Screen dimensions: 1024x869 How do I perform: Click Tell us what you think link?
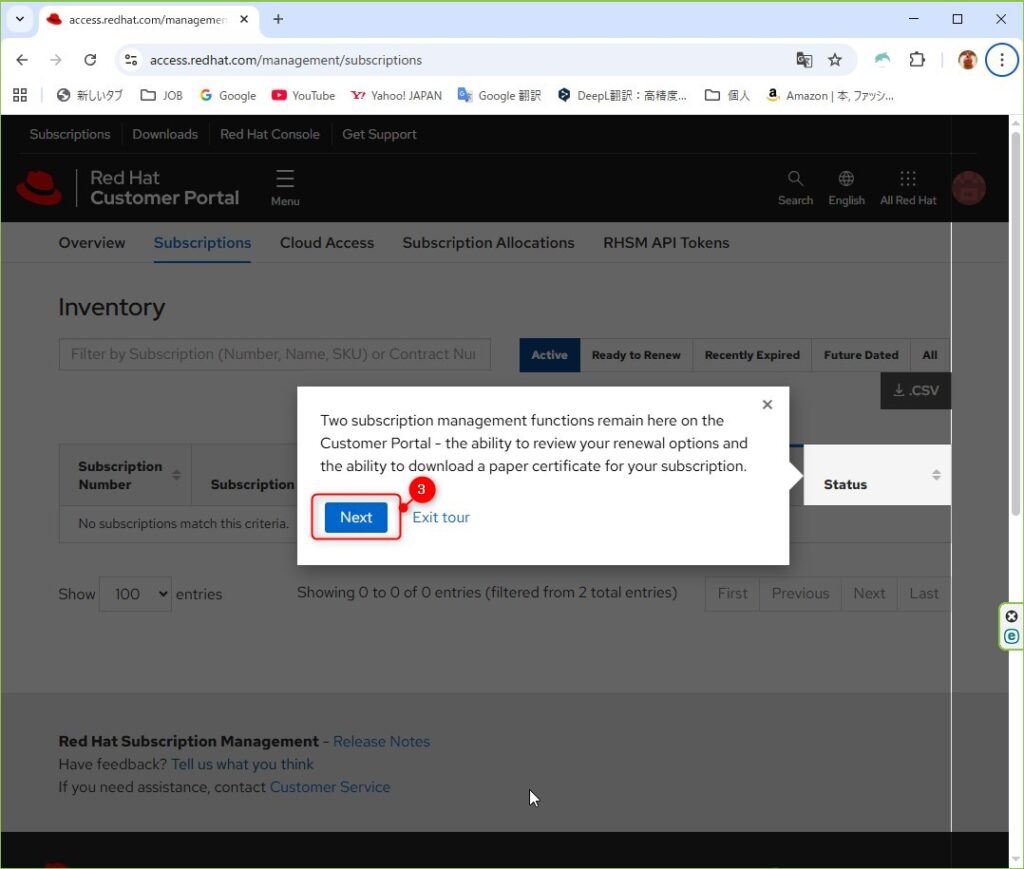tap(242, 764)
